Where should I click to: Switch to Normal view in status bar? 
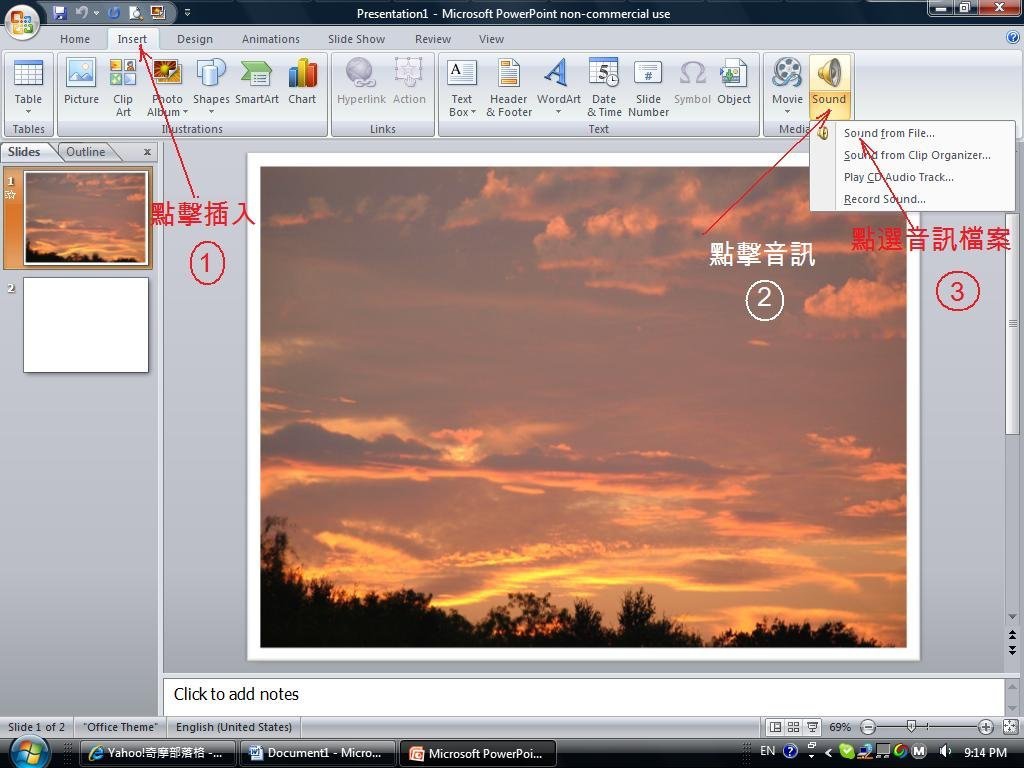click(x=775, y=727)
